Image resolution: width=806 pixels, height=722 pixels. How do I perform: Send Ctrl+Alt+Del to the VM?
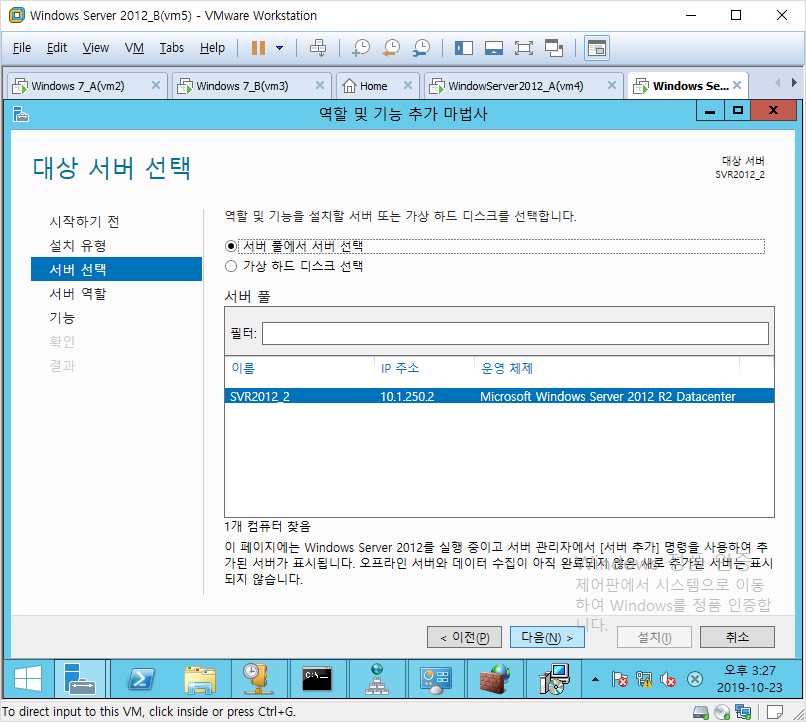coord(318,48)
